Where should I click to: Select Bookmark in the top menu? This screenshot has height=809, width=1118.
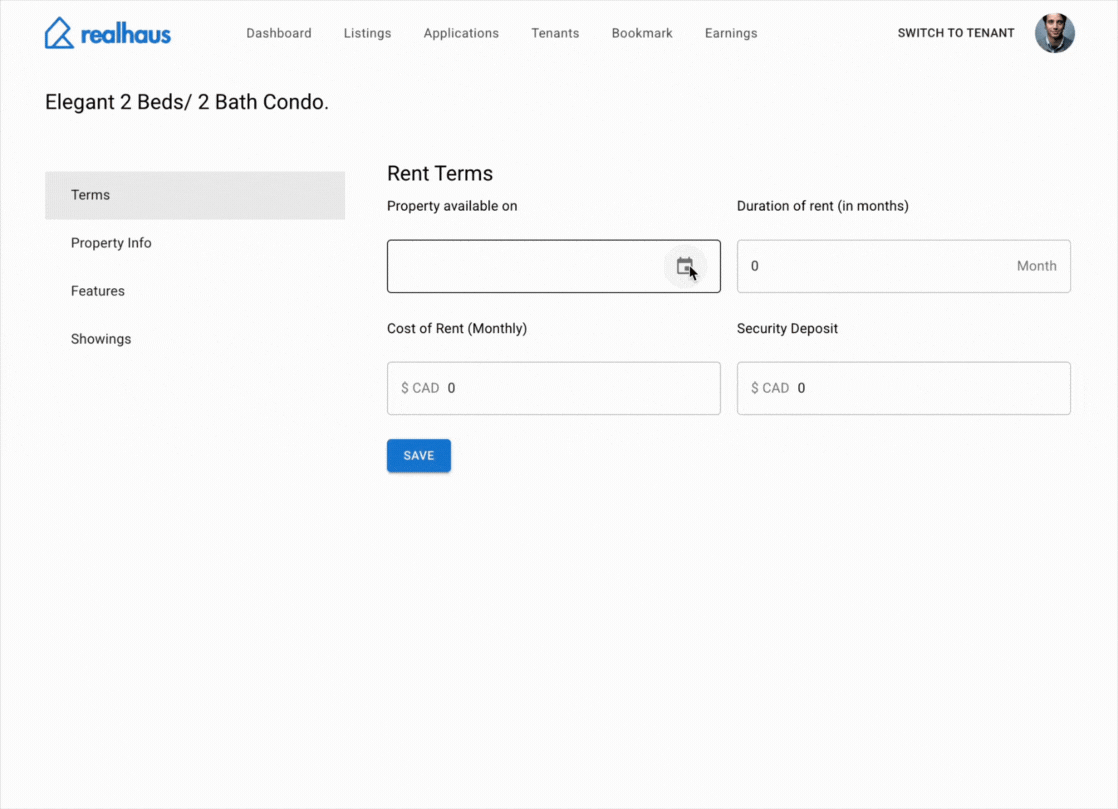coord(642,33)
